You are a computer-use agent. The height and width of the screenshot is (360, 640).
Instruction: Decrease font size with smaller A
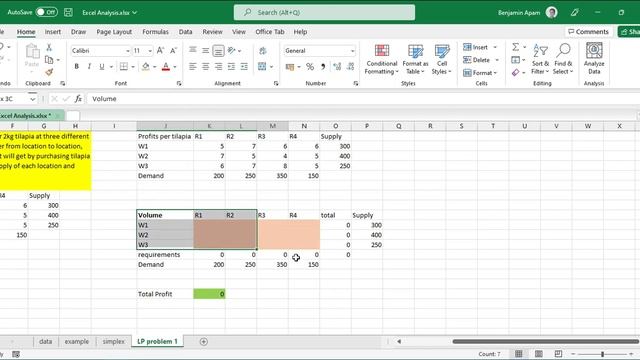(x=173, y=50)
